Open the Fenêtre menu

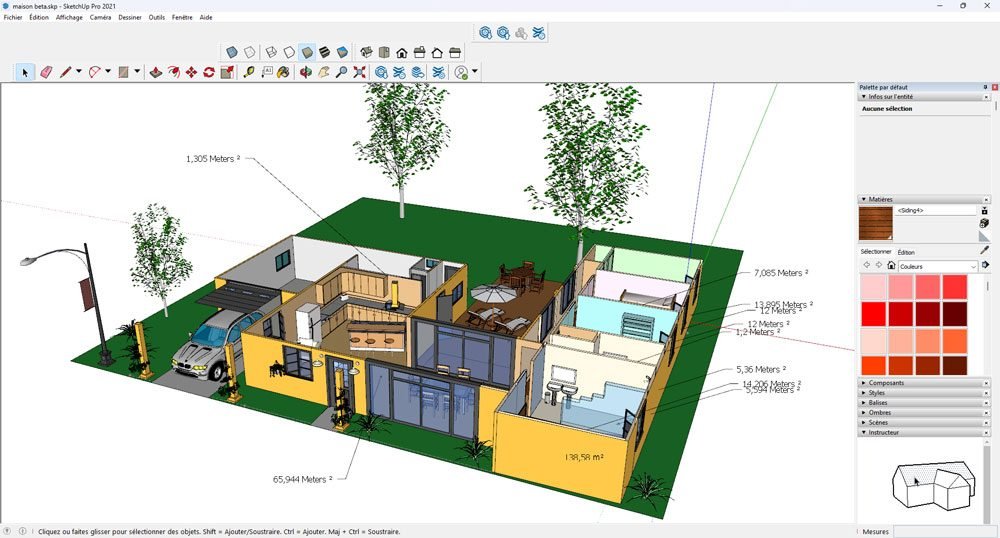pos(182,17)
